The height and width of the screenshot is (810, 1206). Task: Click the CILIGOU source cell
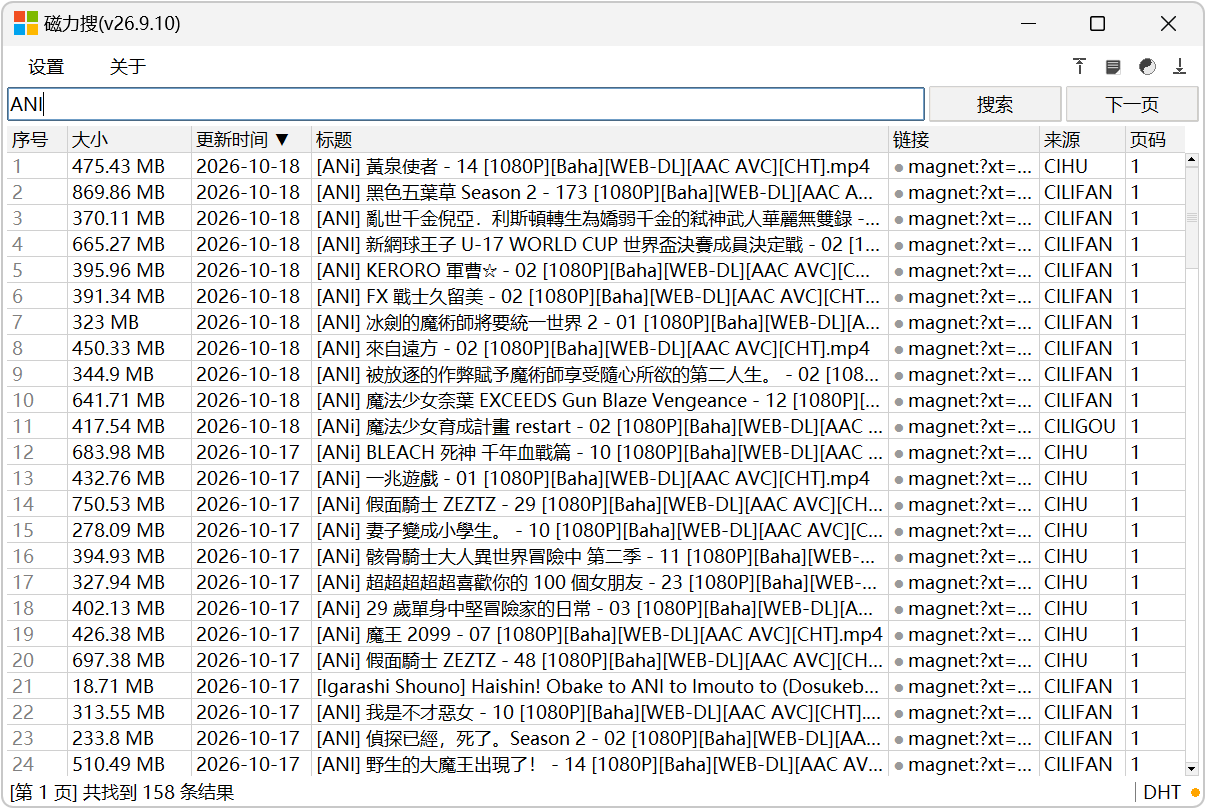(1080, 426)
